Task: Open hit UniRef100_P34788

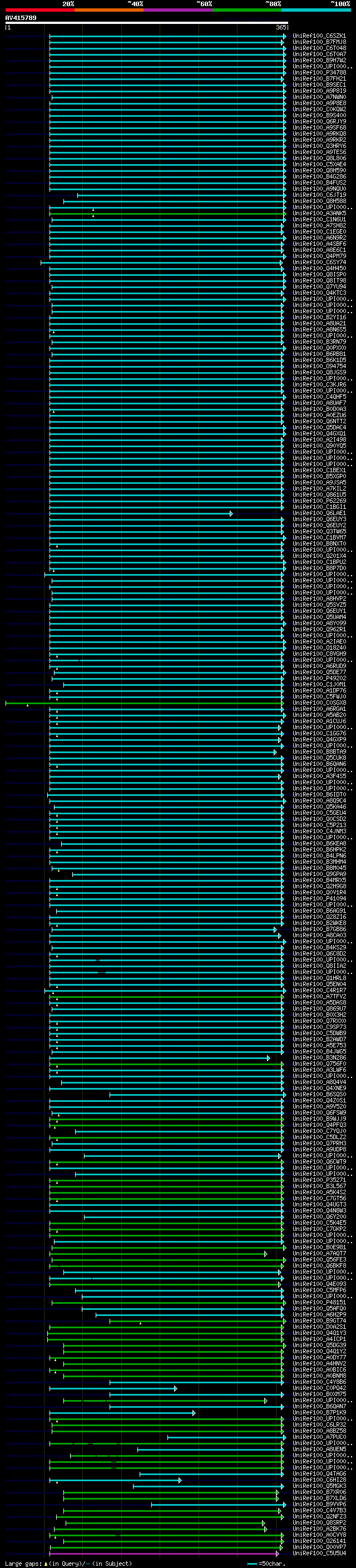Action: [319, 72]
